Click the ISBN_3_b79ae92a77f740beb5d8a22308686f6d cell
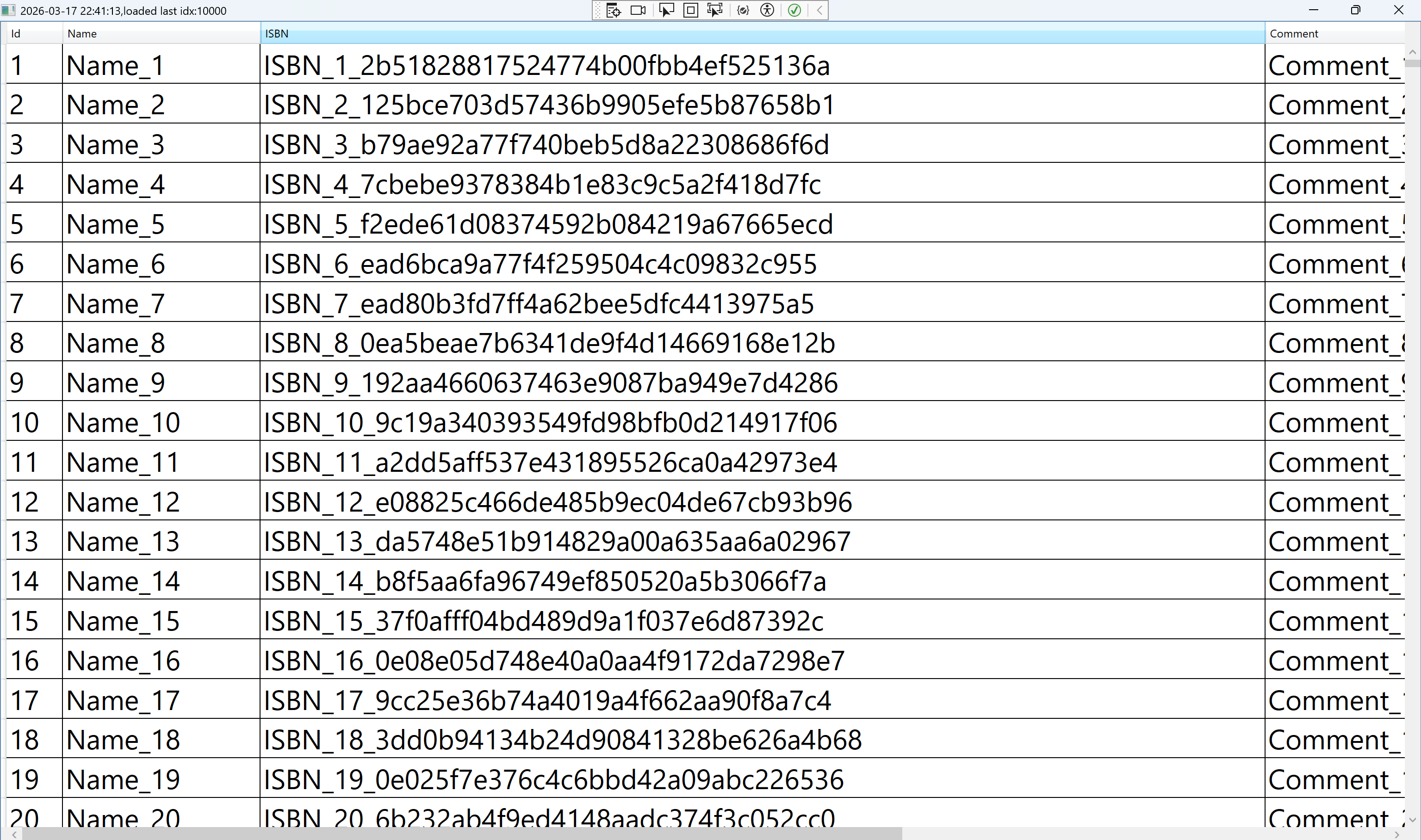This screenshot has width=1421, height=840. click(x=763, y=143)
